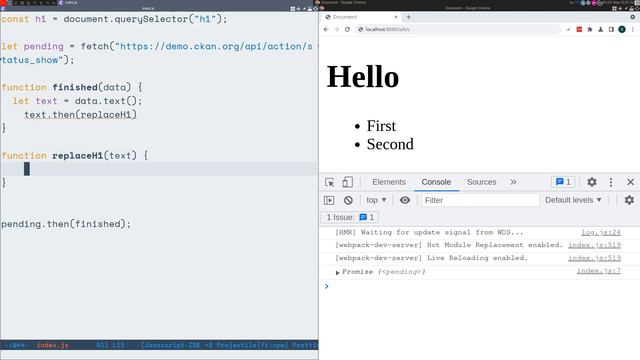Expand the pending Promise object
The width and height of the screenshot is (640, 360).
coord(338,272)
